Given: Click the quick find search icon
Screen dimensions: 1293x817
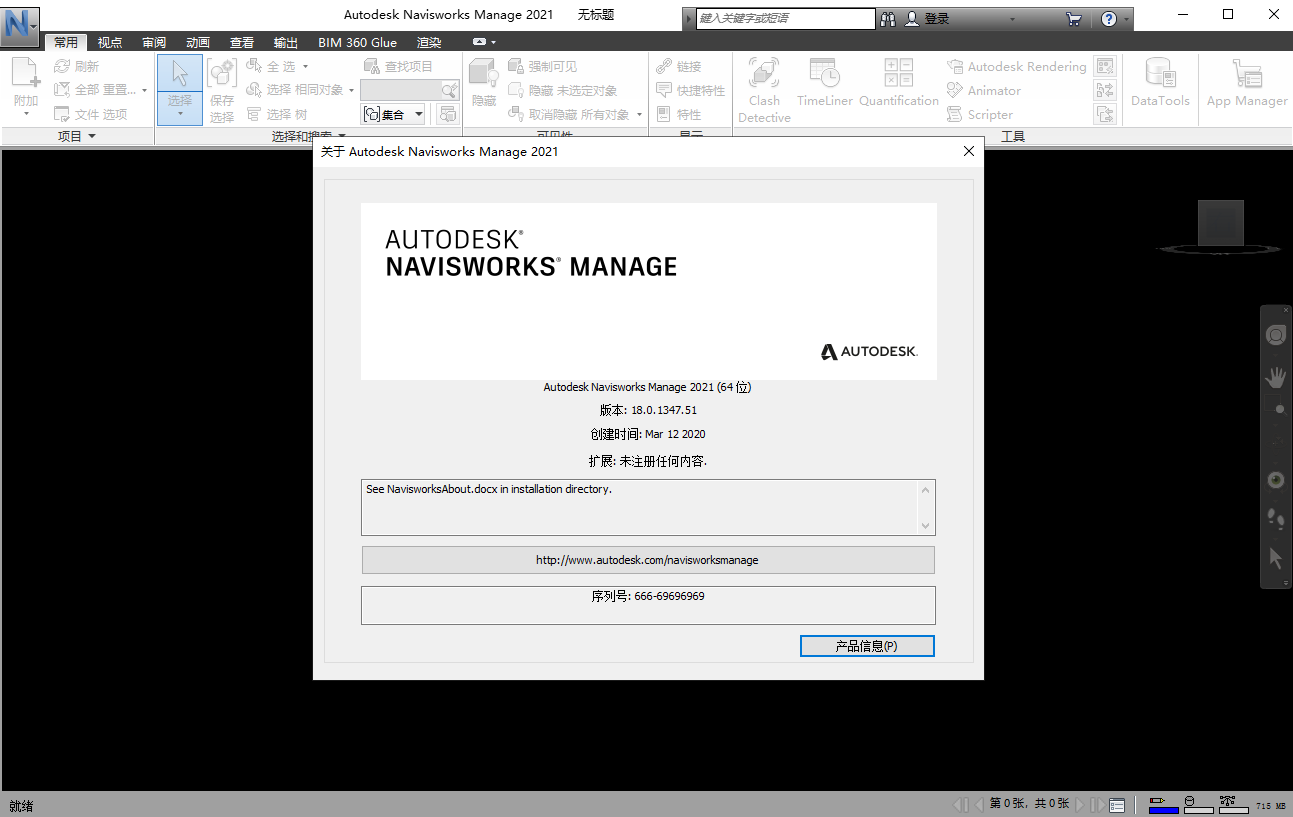Looking at the screenshot, I should (449, 90).
